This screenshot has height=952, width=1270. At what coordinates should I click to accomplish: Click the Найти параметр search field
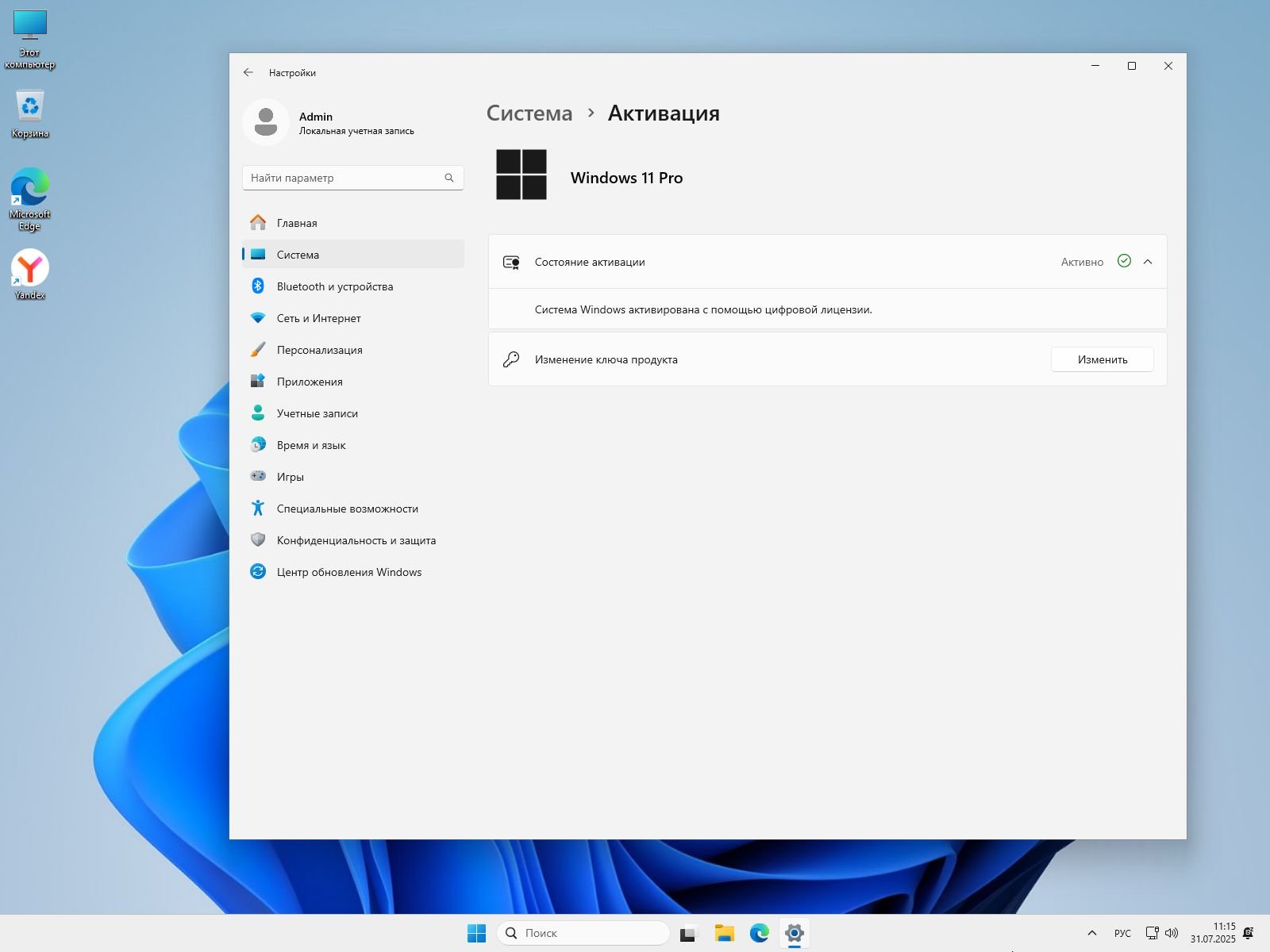pos(353,178)
